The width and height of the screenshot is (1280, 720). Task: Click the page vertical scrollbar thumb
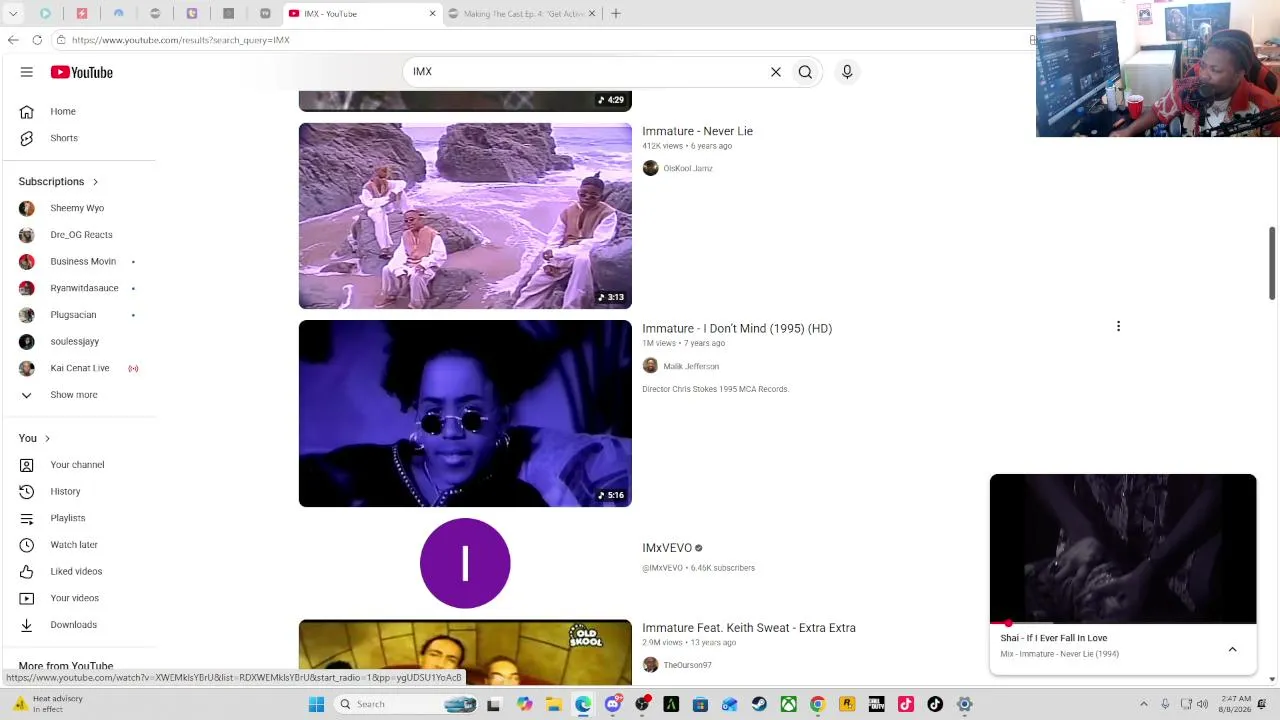(x=1272, y=263)
